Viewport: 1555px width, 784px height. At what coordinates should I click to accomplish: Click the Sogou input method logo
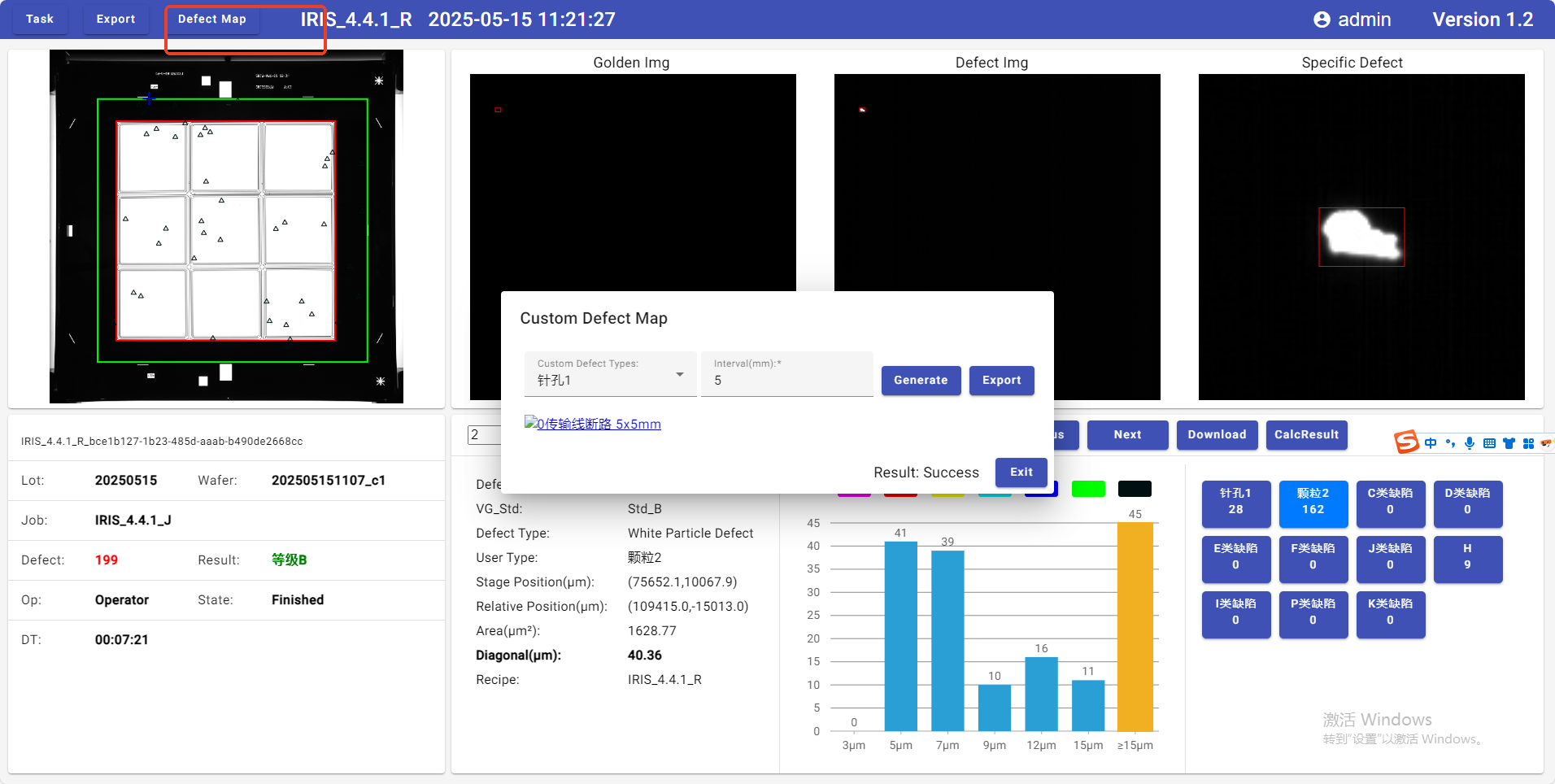point(1406,442)
